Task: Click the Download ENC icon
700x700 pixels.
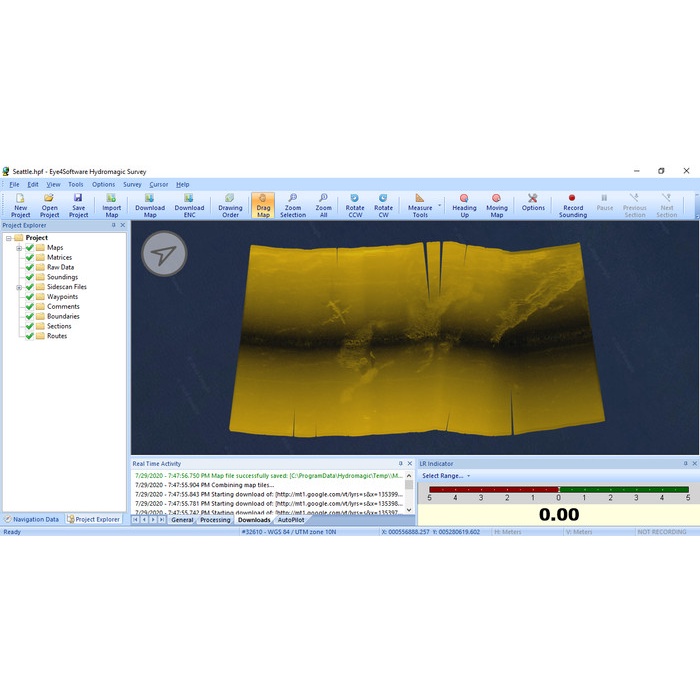Action: [x=189, y=205]
